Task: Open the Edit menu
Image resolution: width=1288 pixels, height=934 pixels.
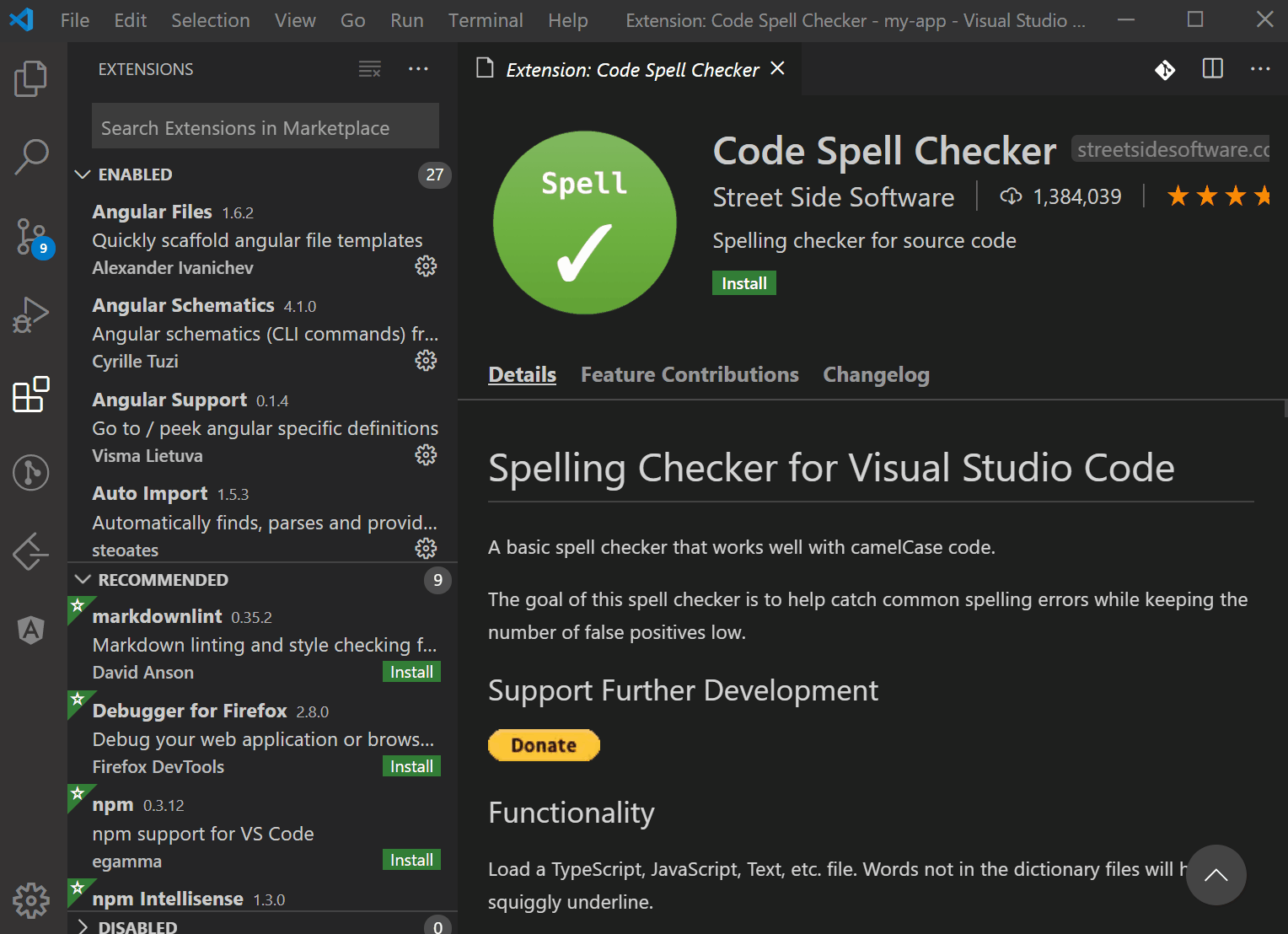Action: tap(131, 20)
